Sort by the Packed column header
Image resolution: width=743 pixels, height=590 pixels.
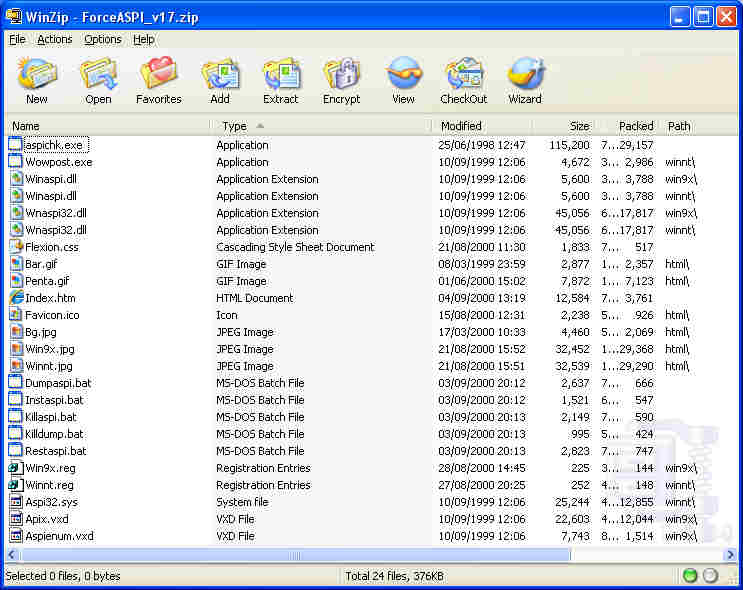click(x=627, y=126)
